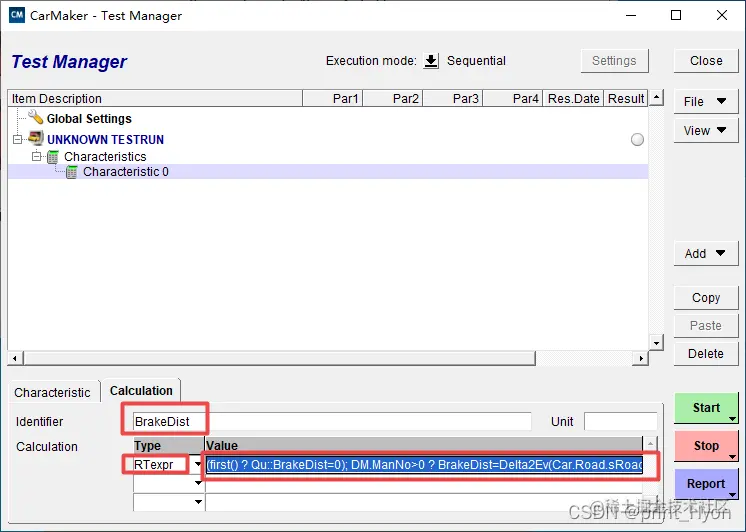Open the Stop button options arrow
The image size is (746, 532).
732,456
